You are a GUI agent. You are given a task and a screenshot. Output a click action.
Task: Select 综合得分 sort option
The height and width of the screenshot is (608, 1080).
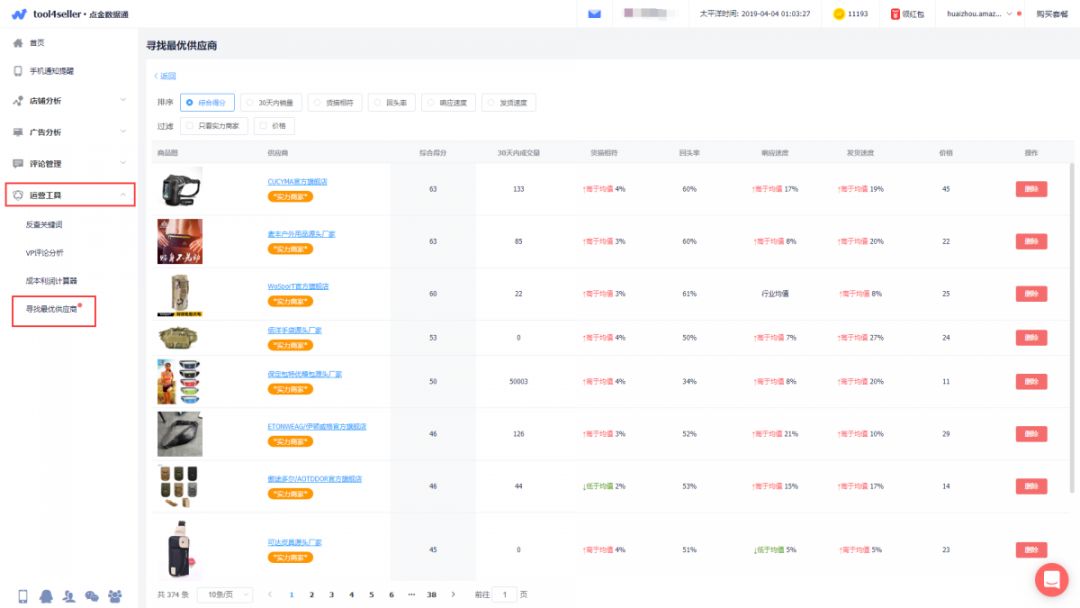coord(207,103)
